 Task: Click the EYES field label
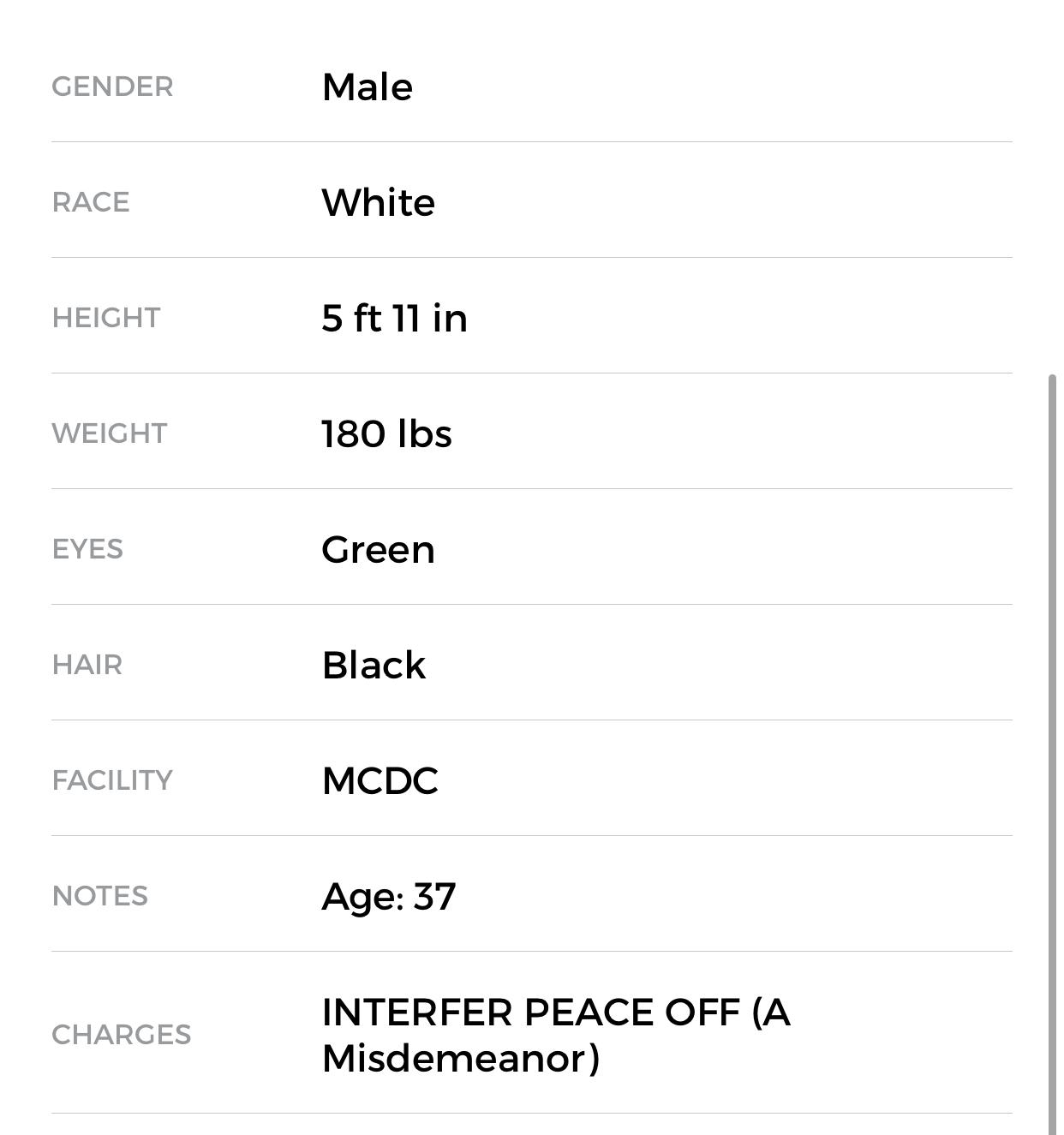click(x=87, y=549)
